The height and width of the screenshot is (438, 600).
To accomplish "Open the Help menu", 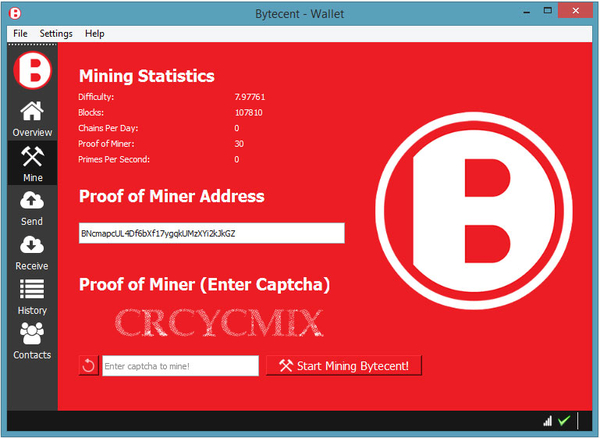I will 95,33.
